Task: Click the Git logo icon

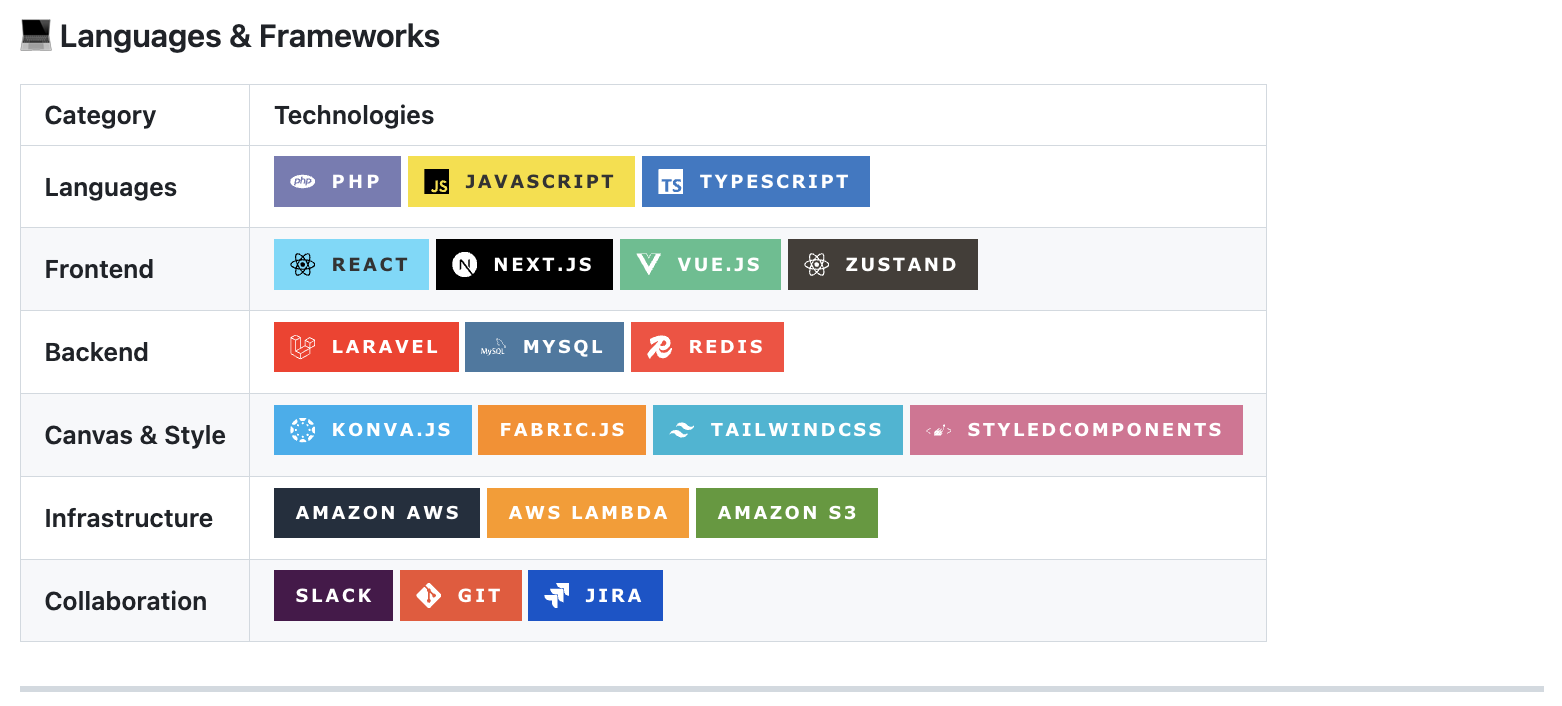Action: coord(428,596)
